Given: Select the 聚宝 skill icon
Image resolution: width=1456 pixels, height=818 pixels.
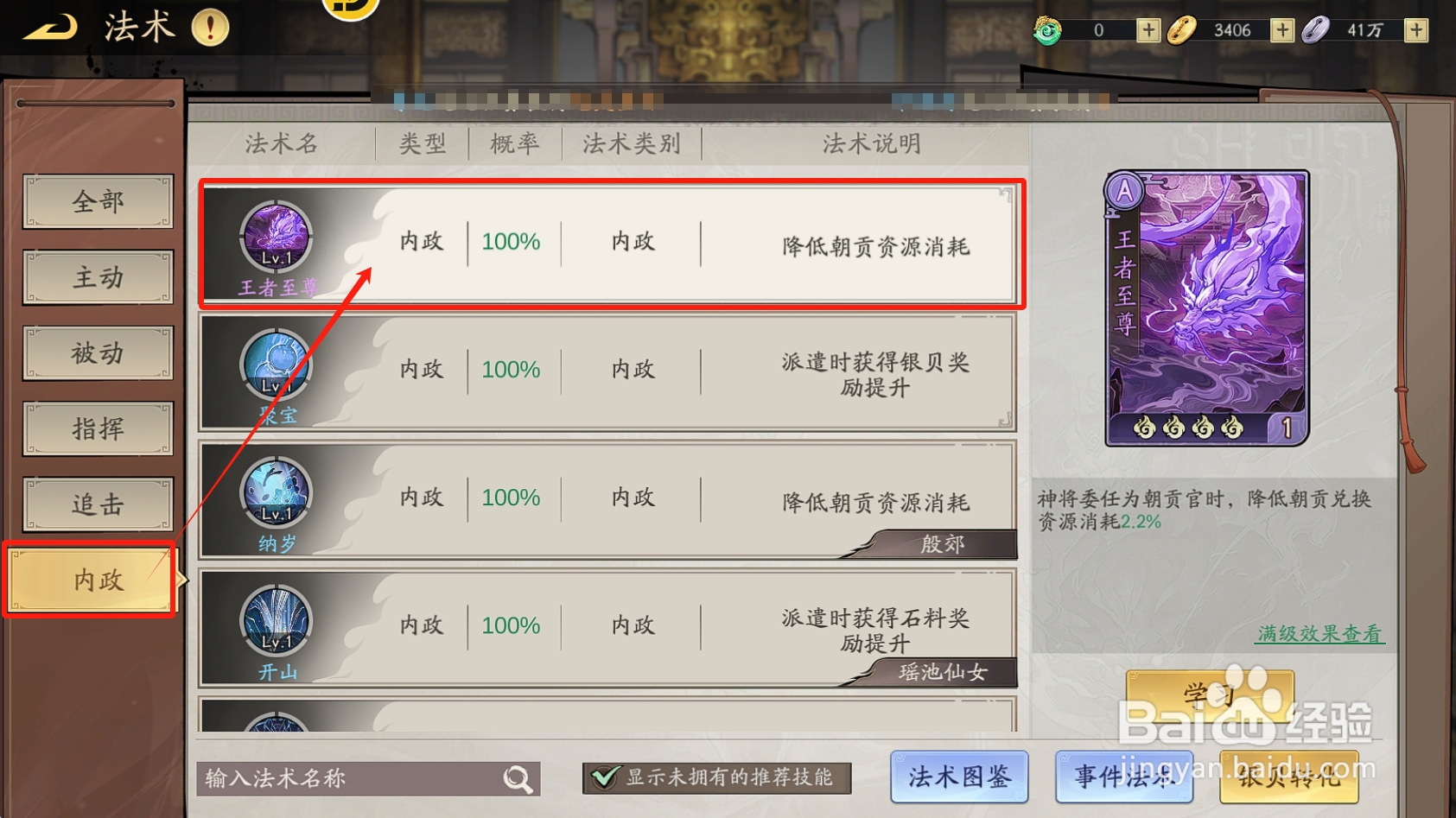Looking at the screenshot, I should pyautogui.click(x=277, y=363).
